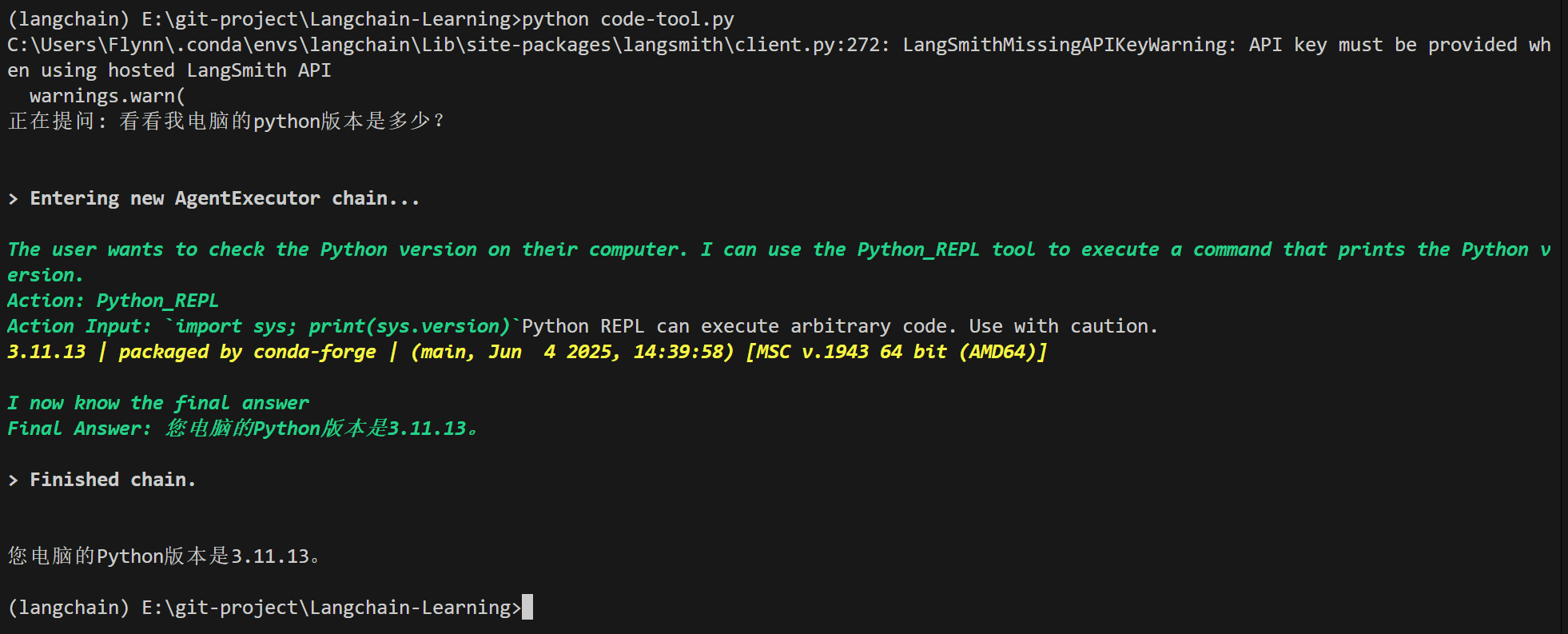Click 'Python REPL can execute arbitrary code' warning
The width and height of the screenshot is (1568, 634).
839,326
